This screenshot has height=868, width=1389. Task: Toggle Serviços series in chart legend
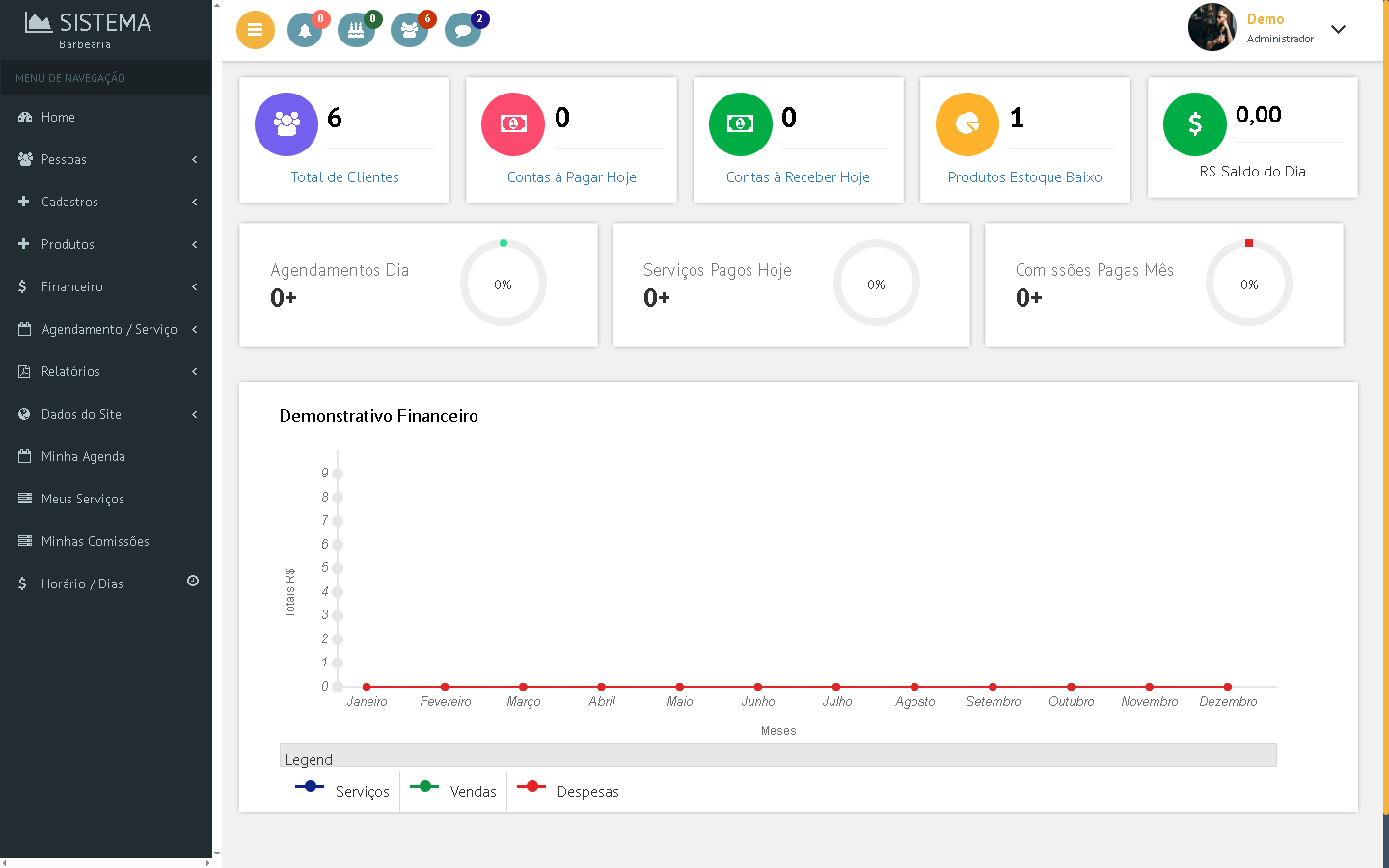click(x=343, y=791)
